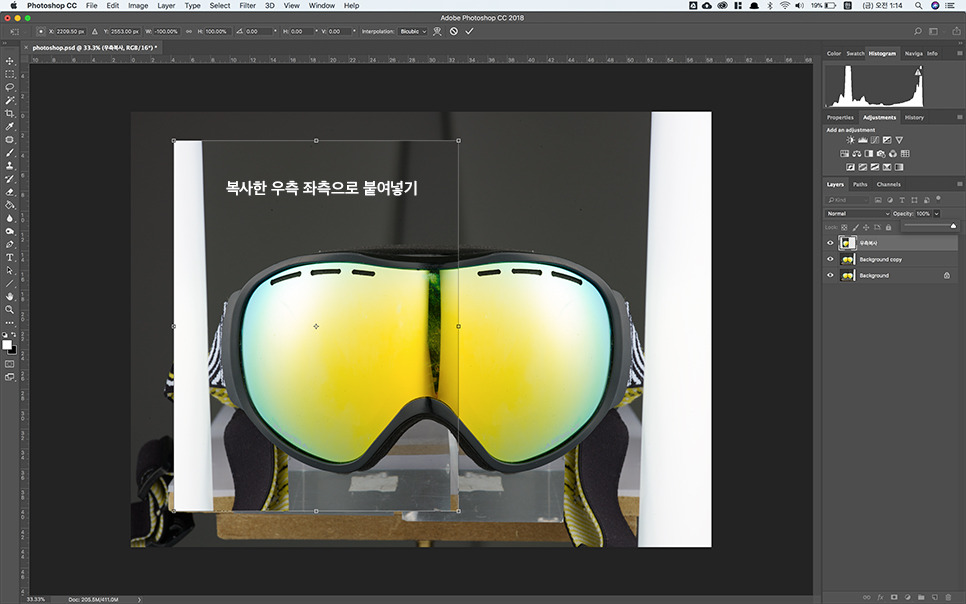Click the Background layer thumbnail
Viewport: 966px width, 604px height.
846,275
